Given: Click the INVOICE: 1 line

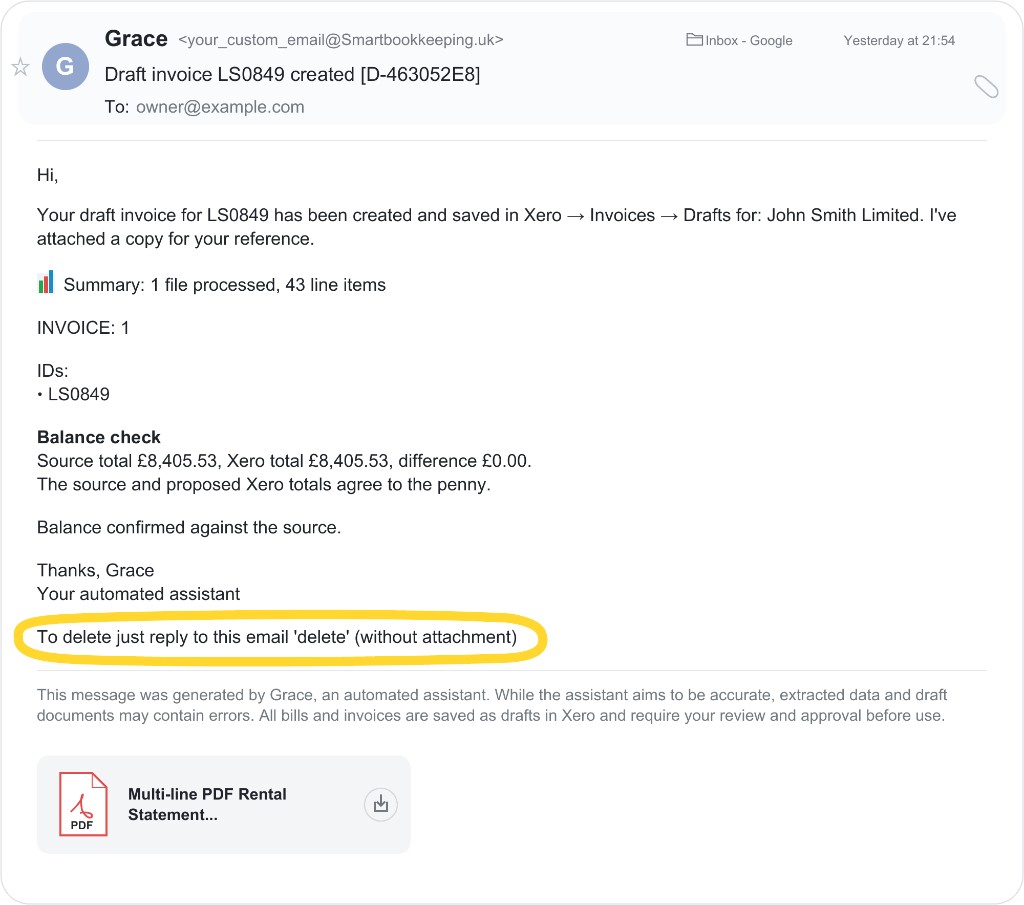Looking at the screenshot, I should pos(83,328).
